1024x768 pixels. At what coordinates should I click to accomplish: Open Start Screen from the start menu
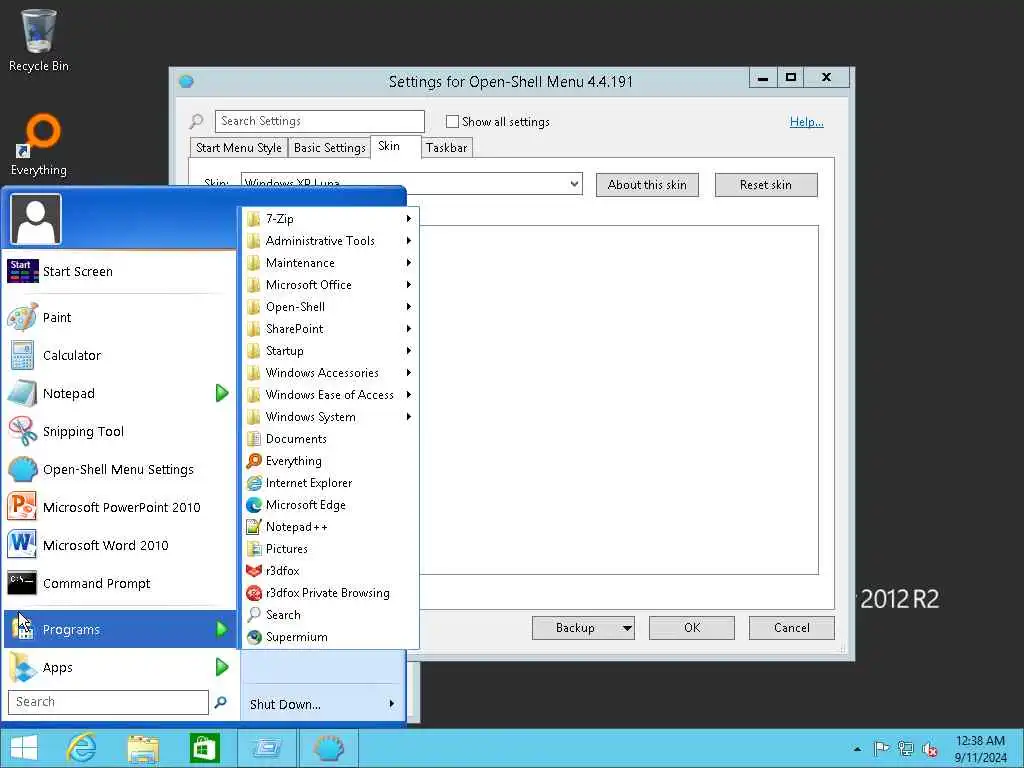(x=120, y=271)
